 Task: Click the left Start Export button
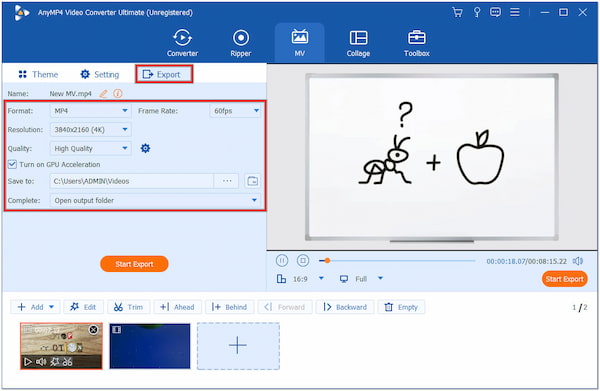(x=134, y=264)
